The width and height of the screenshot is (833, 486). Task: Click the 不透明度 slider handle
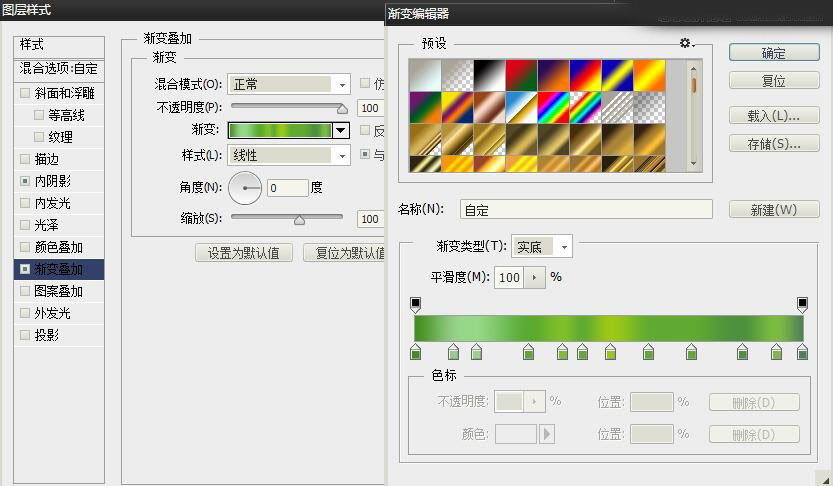click(342, 109)
